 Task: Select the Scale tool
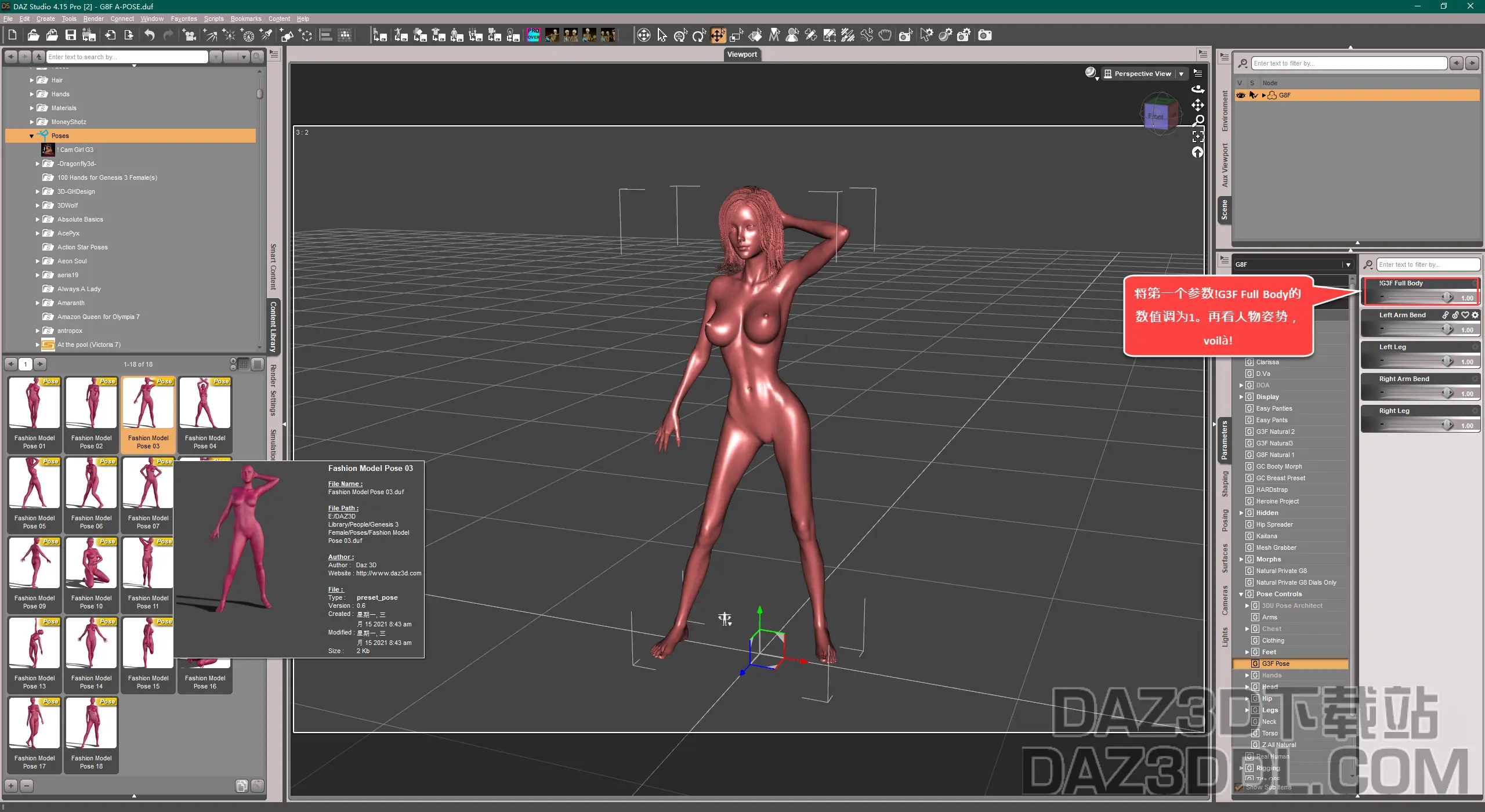click(x=736, y=35)
